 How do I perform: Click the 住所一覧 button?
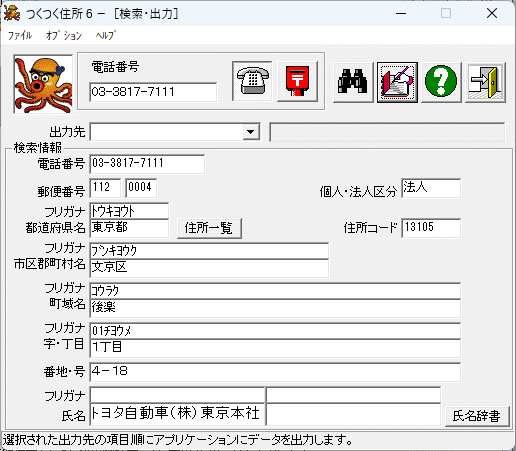point(209,228)
